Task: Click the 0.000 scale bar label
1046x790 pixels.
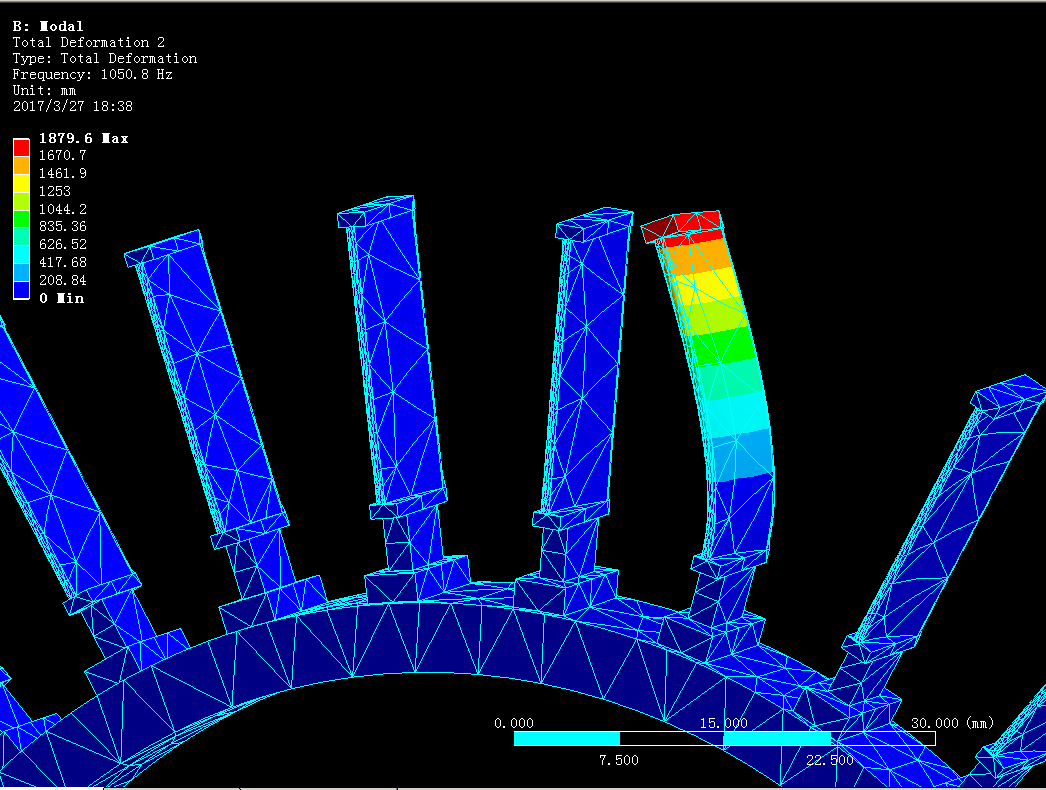Action: 514,723
